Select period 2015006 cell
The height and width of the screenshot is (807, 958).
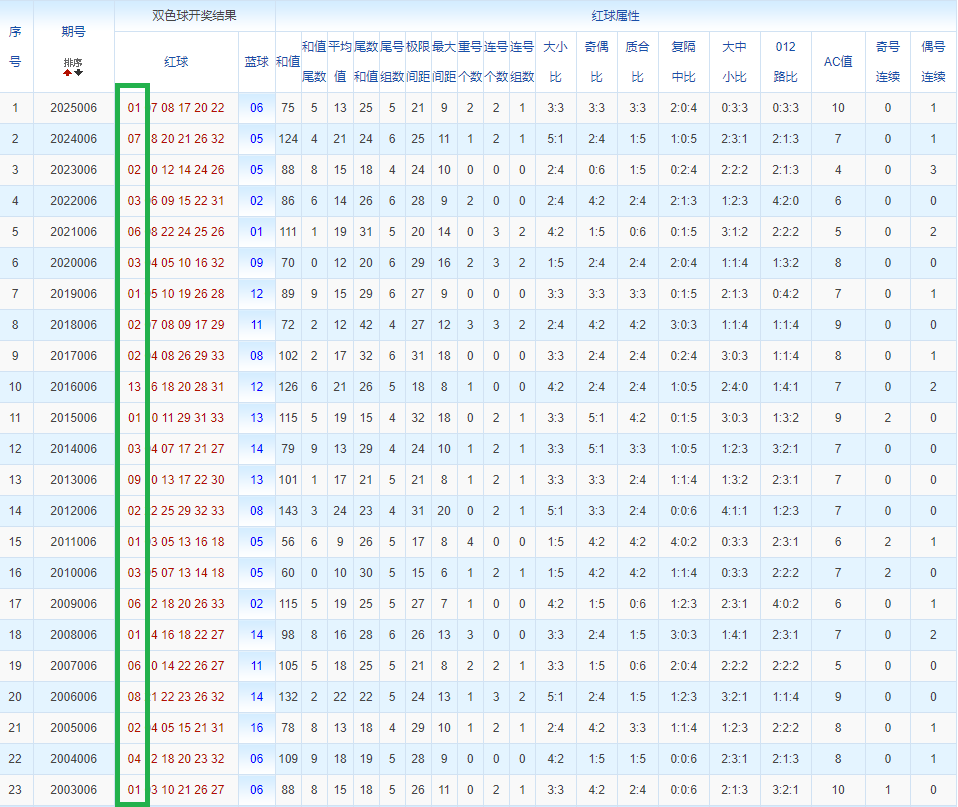coord(73,418)
